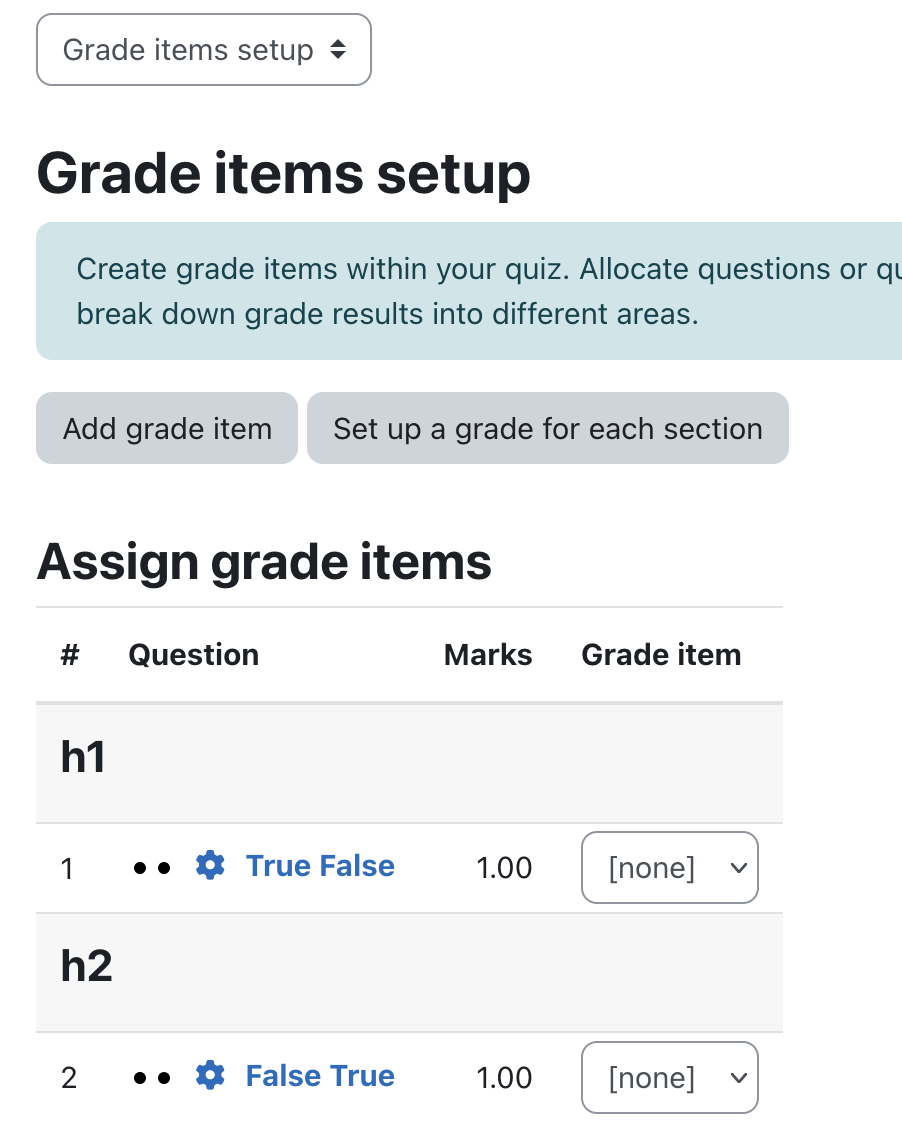The height and width of the screenshot is (1144, 902).
Task: Click the Question column header
Action: coord(193,654)
